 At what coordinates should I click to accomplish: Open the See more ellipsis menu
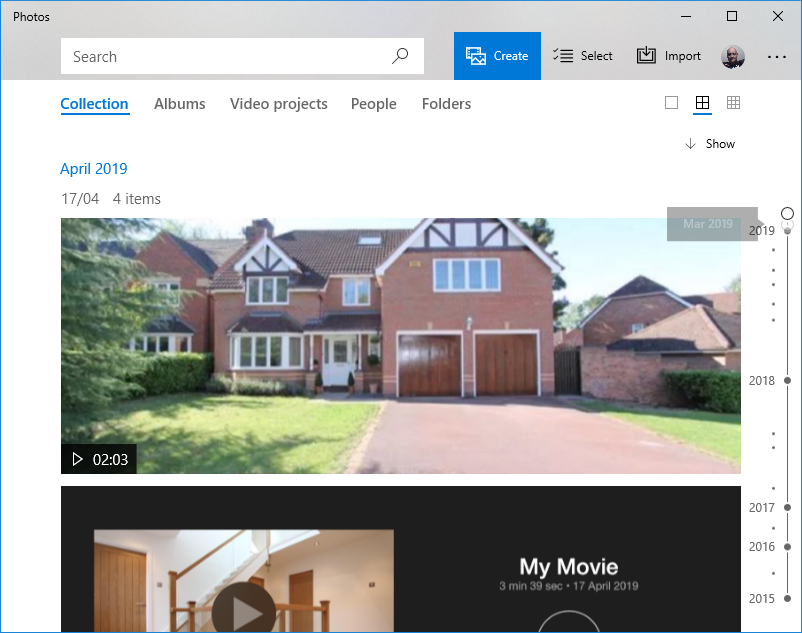(x=776, y=56)
